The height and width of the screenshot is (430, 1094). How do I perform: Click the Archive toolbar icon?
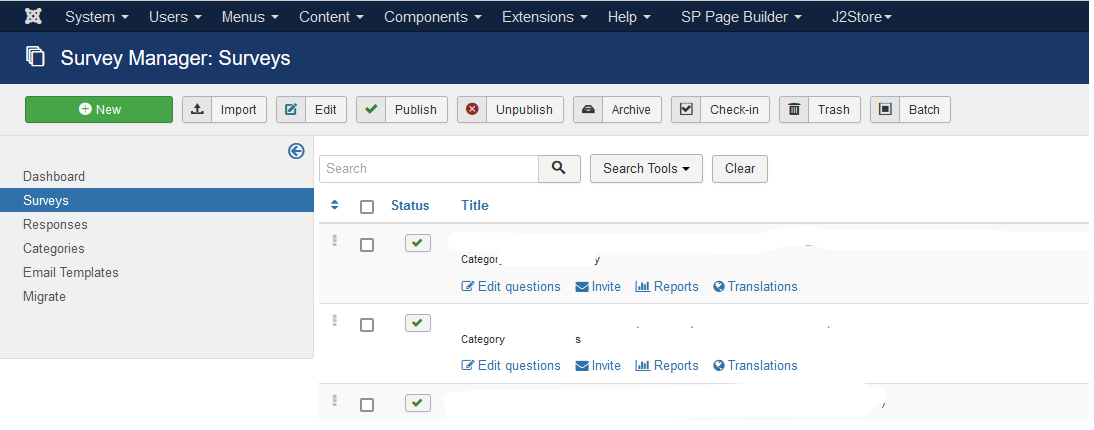pos(588,109)
